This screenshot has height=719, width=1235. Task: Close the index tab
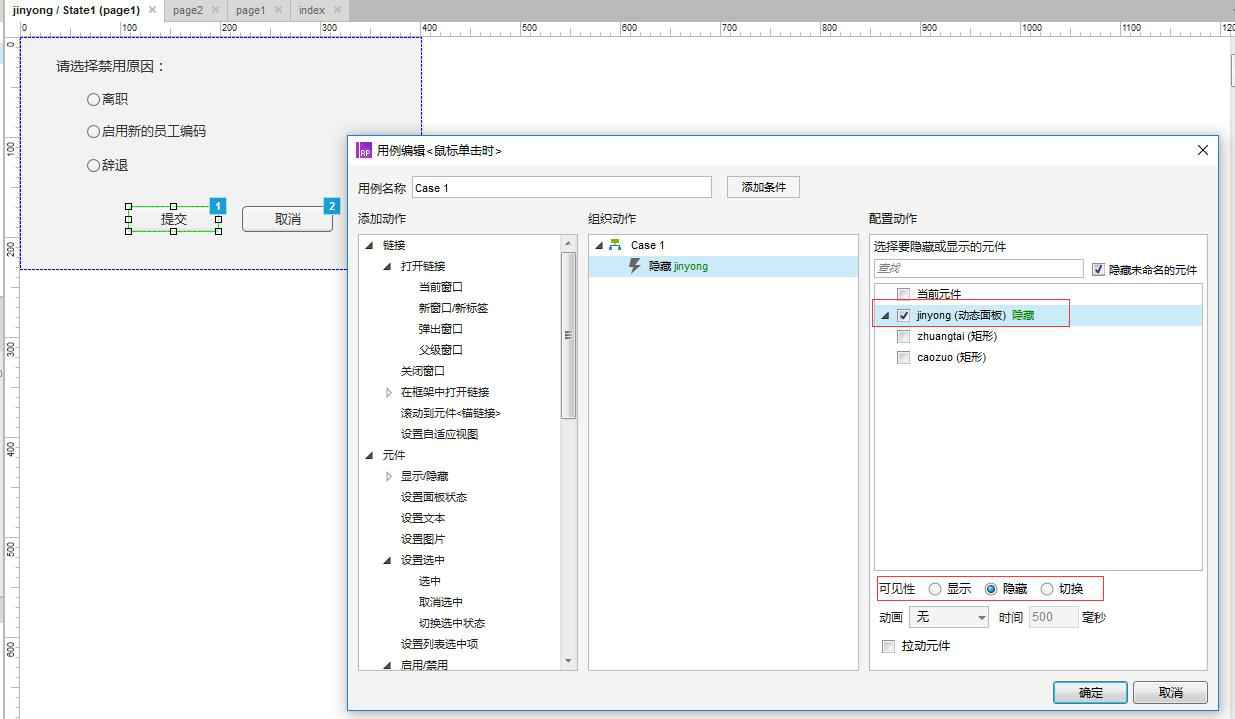point(337,10)
